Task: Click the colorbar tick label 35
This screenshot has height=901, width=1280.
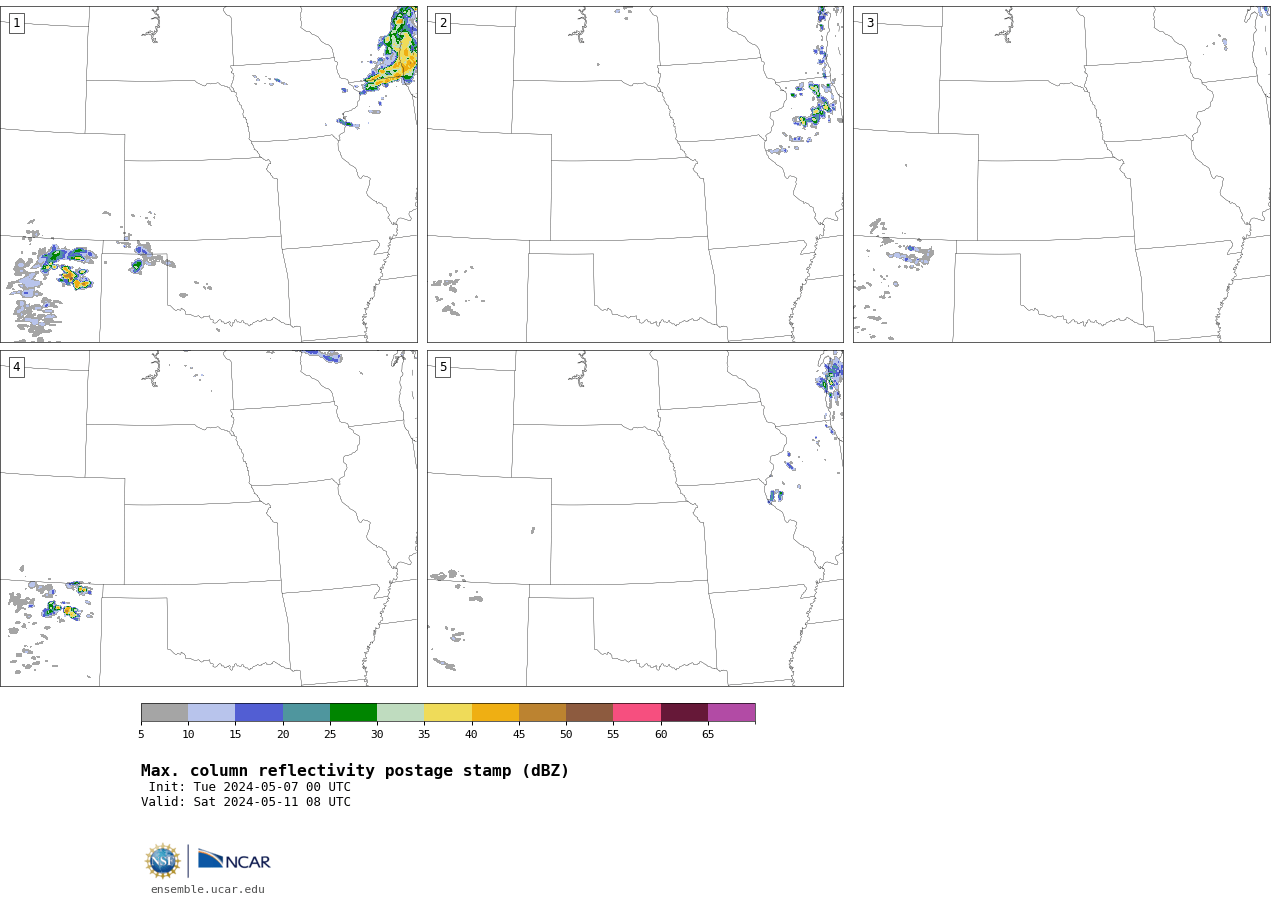Action: 424,735
